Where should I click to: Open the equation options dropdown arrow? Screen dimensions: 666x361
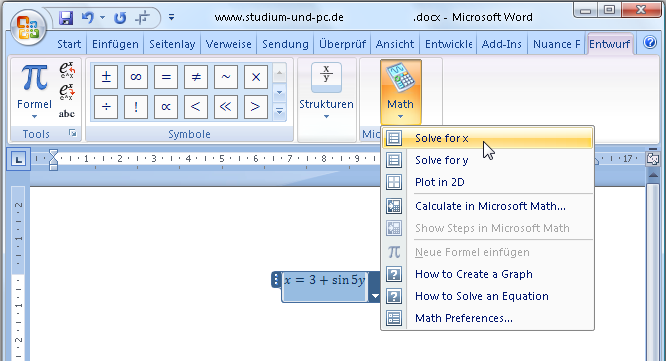375,296
